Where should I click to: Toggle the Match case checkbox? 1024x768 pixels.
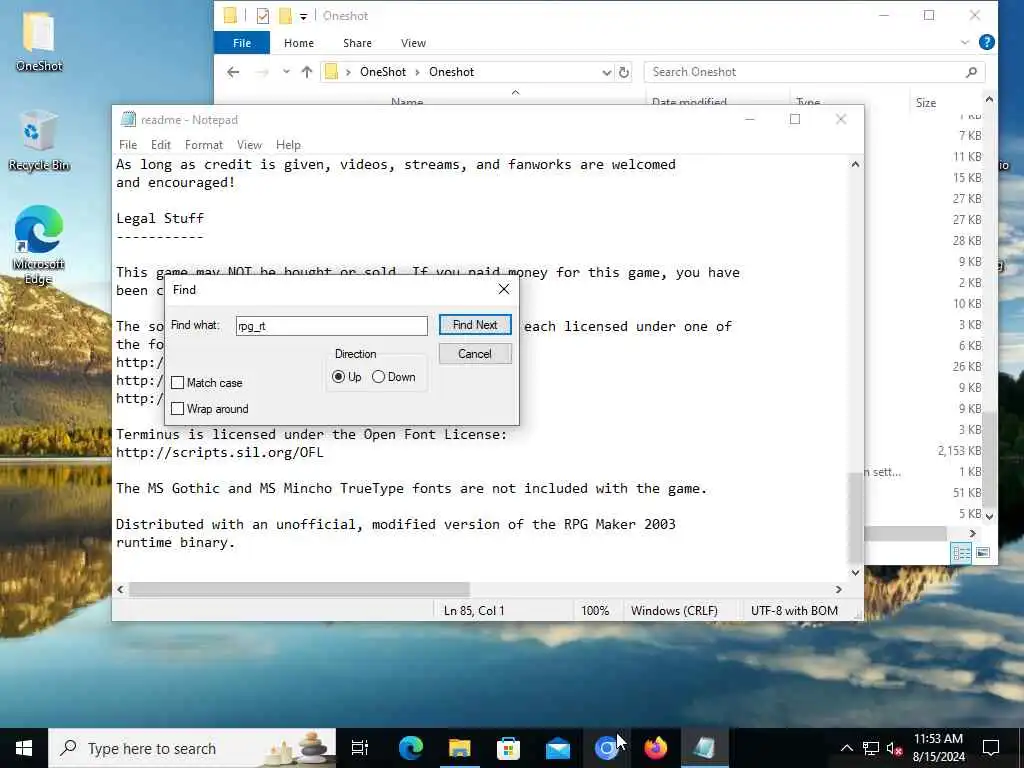[178, 383]
